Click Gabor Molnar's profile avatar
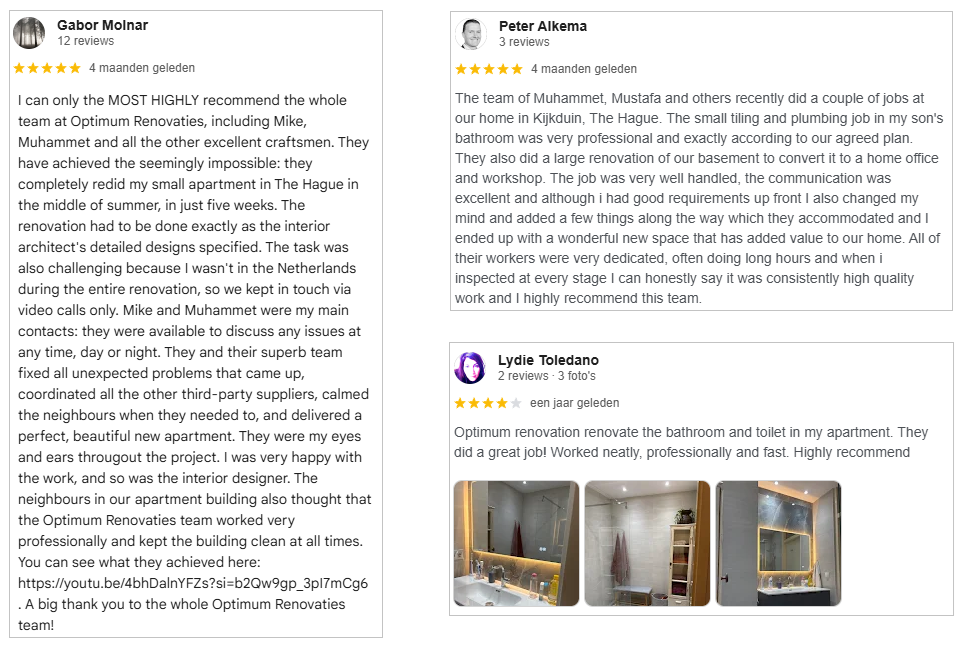The image size is (965, 650). pos(30,32)
